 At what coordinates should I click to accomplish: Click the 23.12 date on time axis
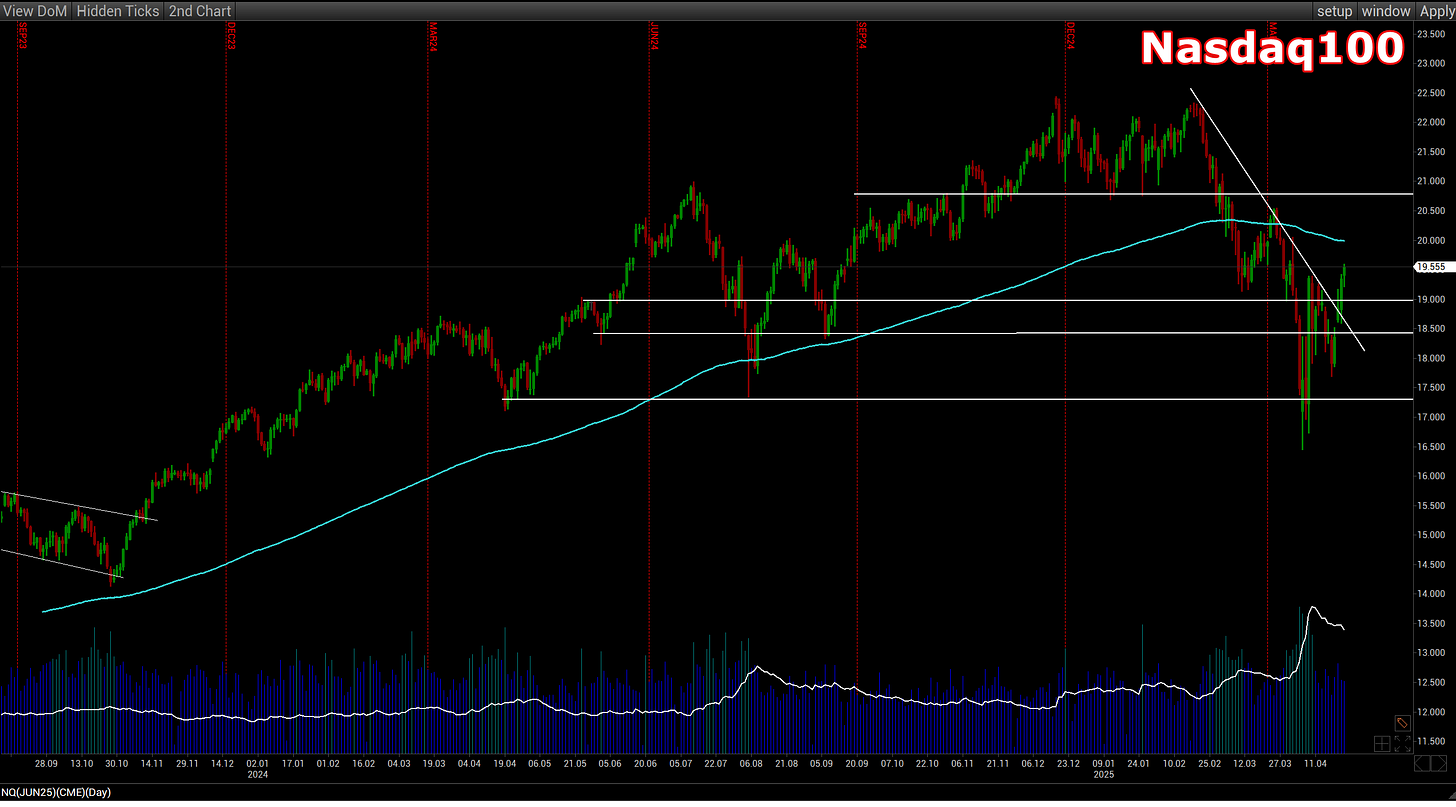[x=1069, y=763]
